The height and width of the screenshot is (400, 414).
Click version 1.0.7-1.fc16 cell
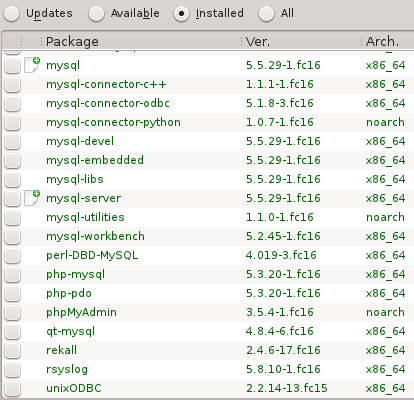click(x=280, y=122)
